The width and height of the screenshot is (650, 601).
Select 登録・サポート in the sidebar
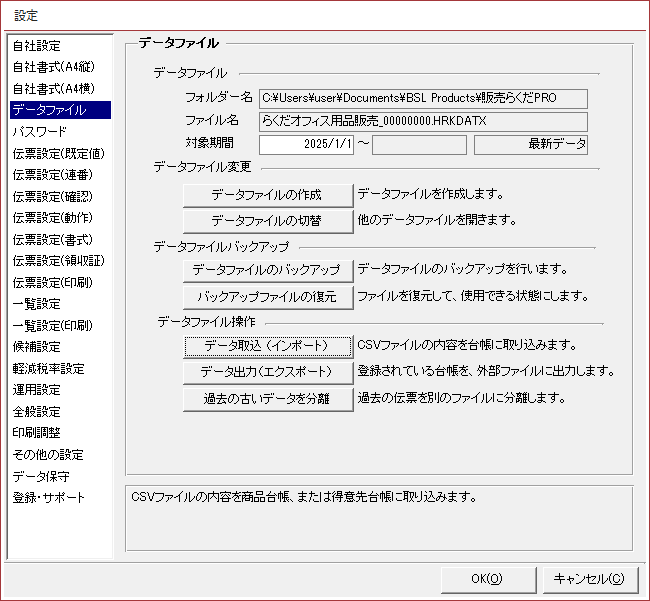[49, 498]
